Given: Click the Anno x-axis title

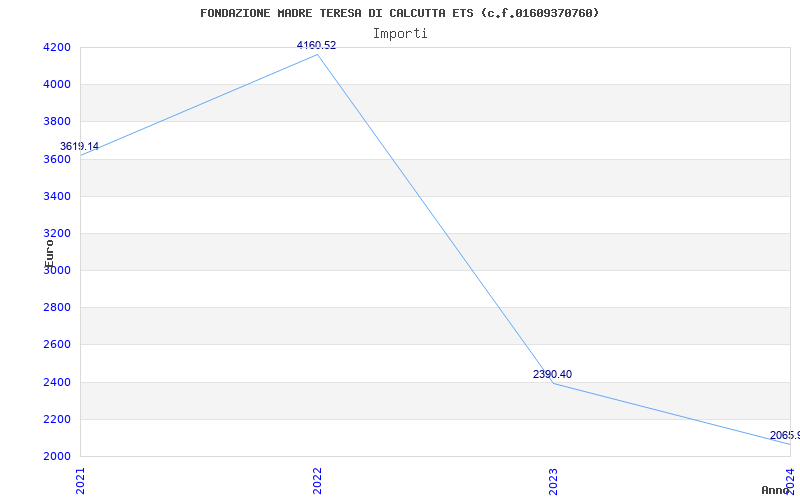Looking at the screenshot, I should [775, 490].
